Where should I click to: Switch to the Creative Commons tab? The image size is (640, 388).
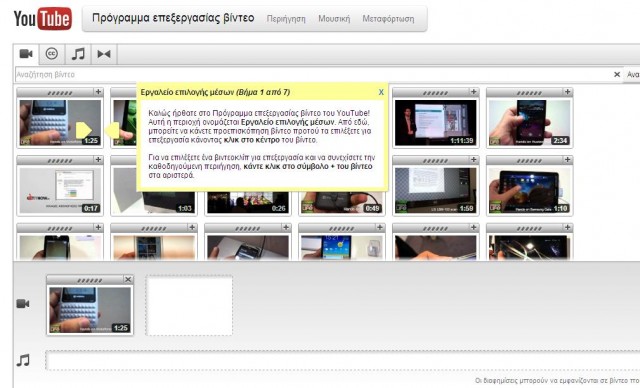(51, 54)
